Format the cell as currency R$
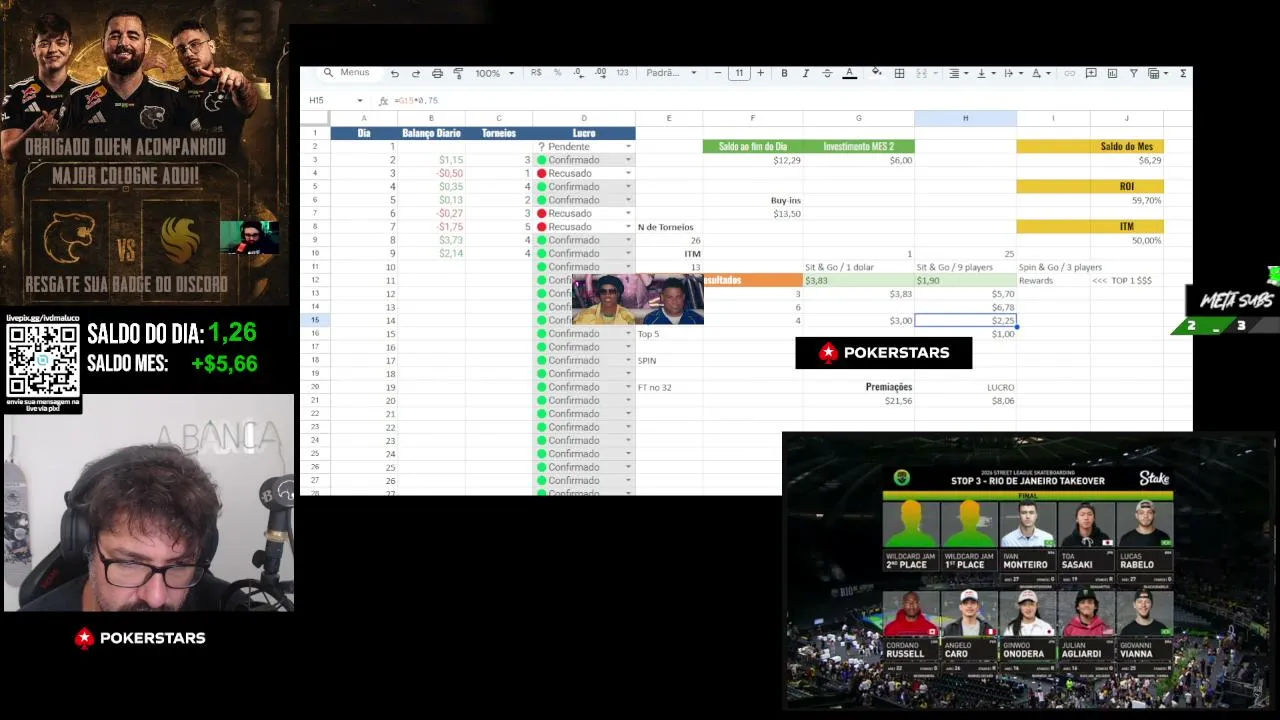1280x720 pixels. (537, 73)
